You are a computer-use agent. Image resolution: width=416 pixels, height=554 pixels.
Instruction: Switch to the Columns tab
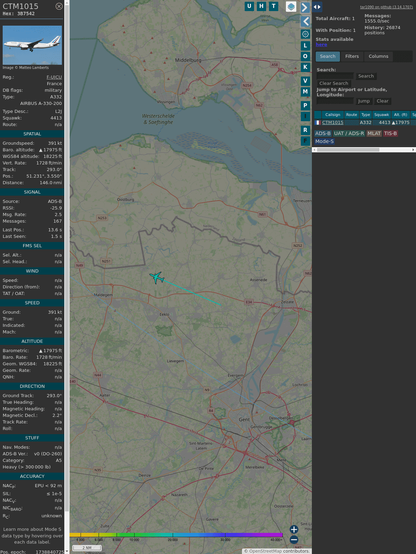pos(378,57)
